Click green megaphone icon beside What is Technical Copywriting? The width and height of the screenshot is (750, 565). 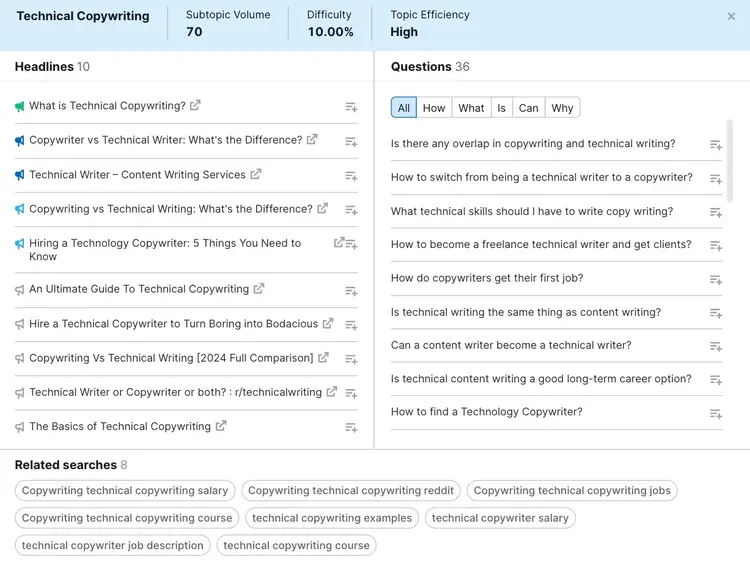click(x=19, y=106)
